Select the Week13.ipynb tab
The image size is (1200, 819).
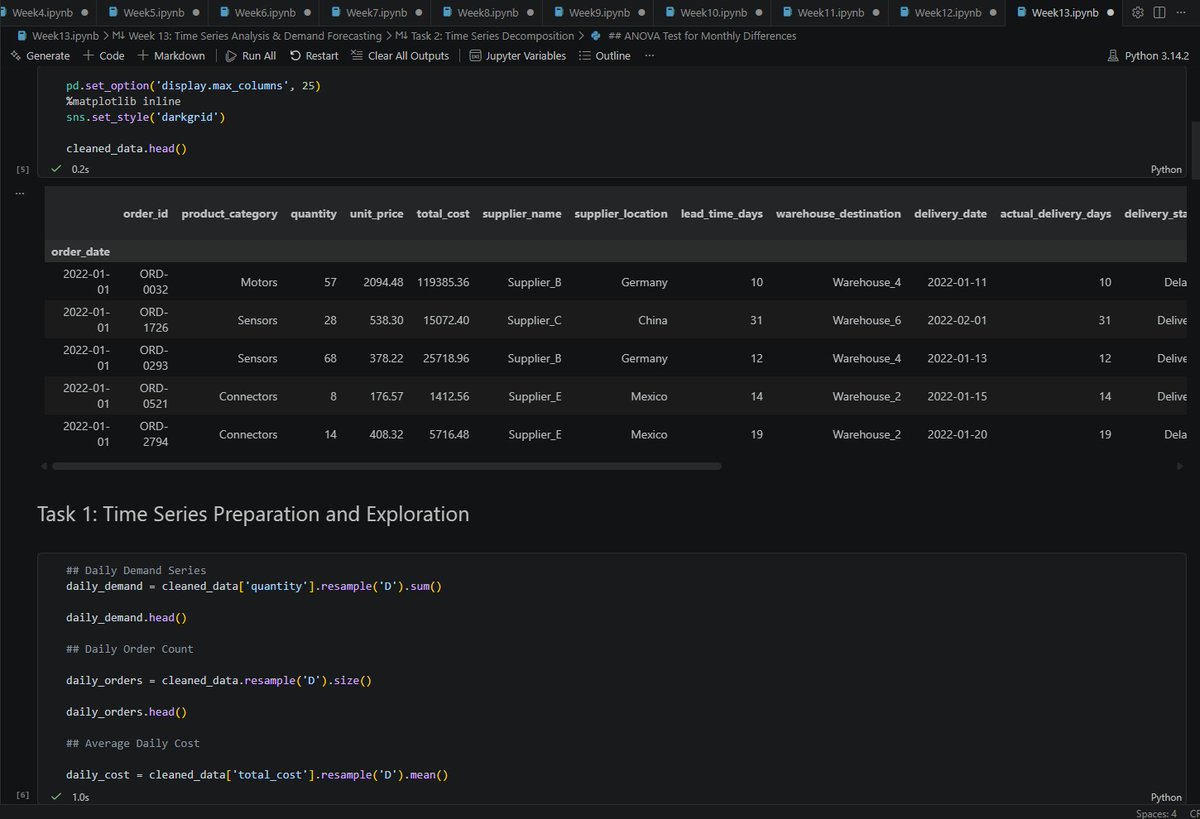1064,13
